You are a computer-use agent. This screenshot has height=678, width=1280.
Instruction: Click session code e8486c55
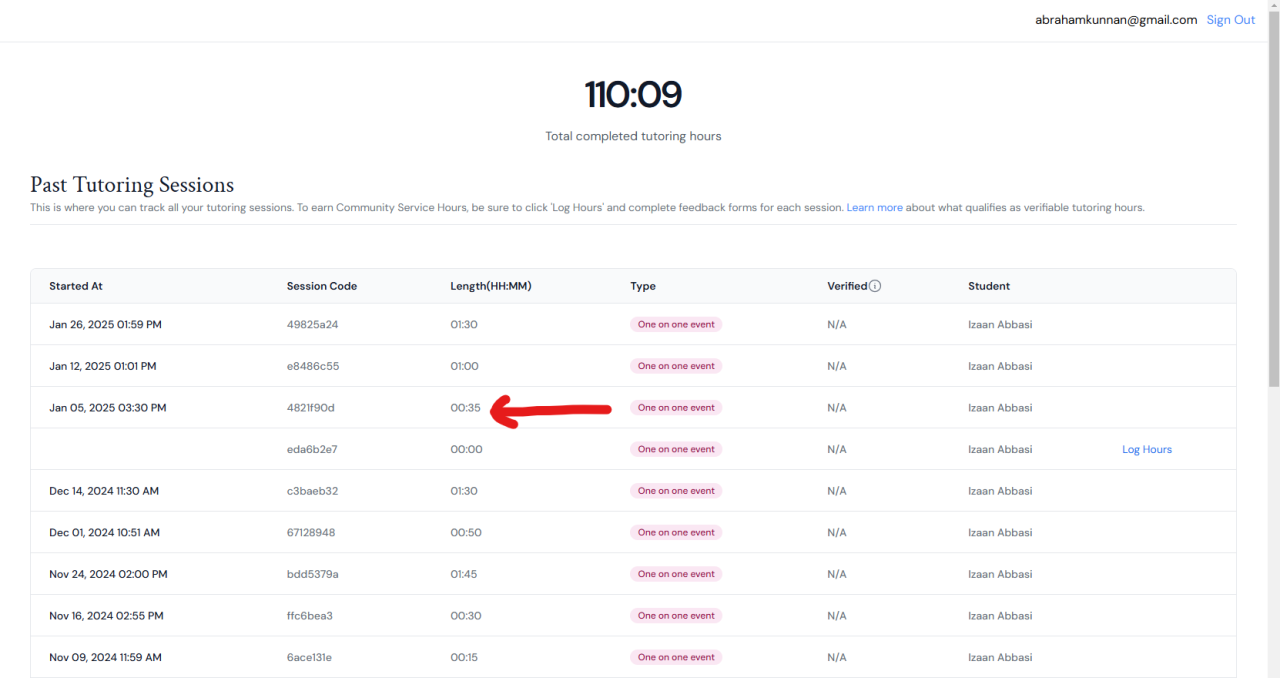pos(312,366)
